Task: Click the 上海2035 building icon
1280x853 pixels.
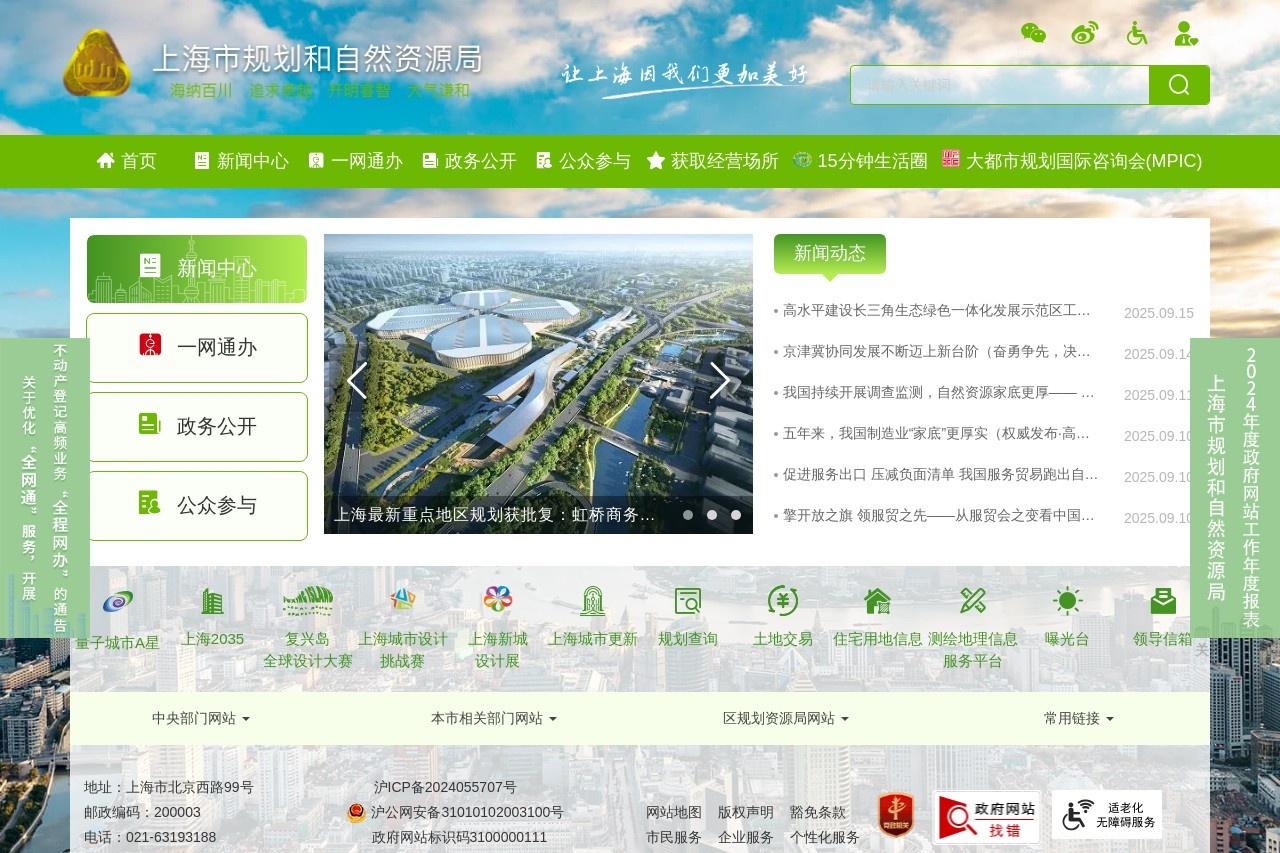Action: pyautogui.click(x=212, y=600)
